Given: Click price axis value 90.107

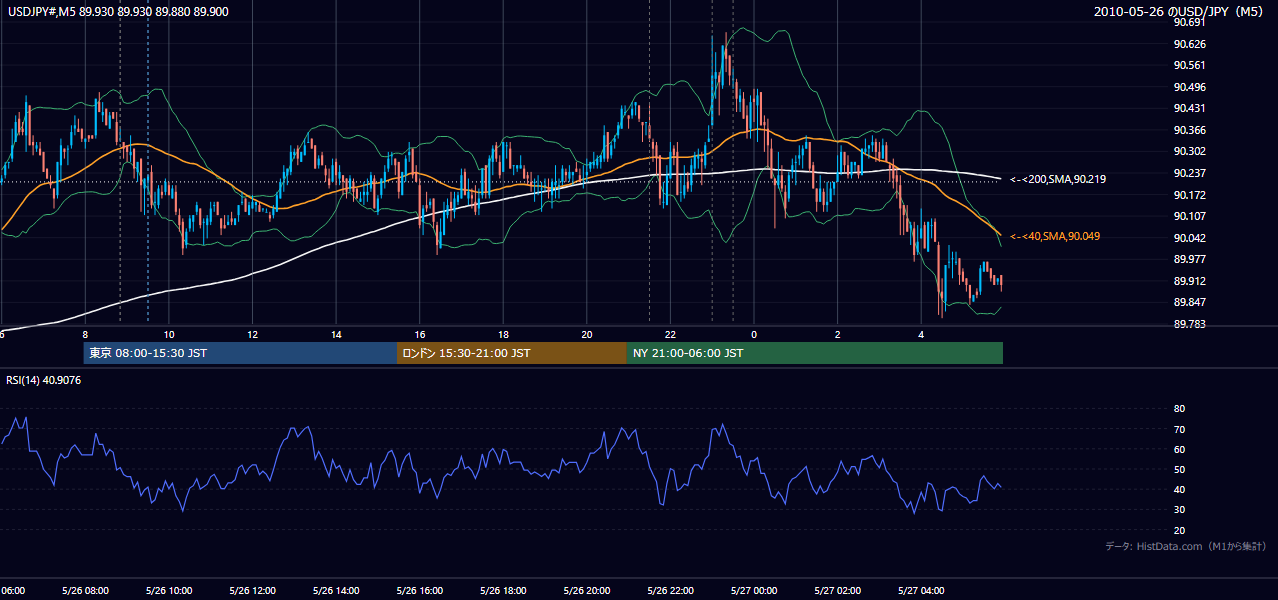Looking at the screenshot, I should coord(1189,216).
